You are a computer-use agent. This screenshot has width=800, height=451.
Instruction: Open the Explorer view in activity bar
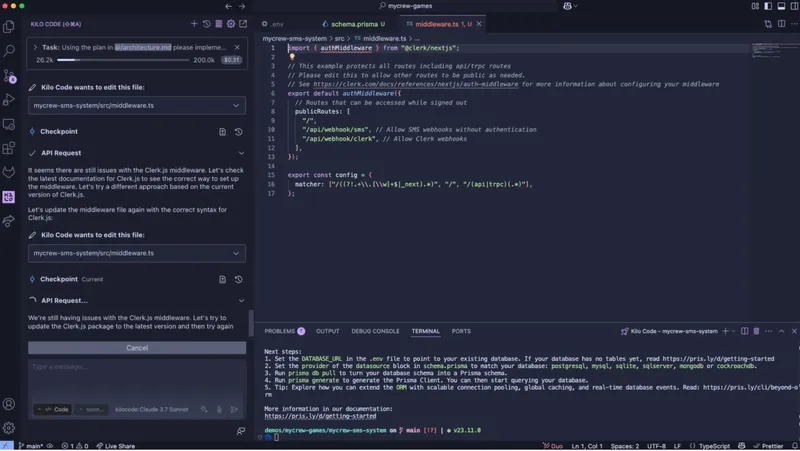(x=9, y=26)
